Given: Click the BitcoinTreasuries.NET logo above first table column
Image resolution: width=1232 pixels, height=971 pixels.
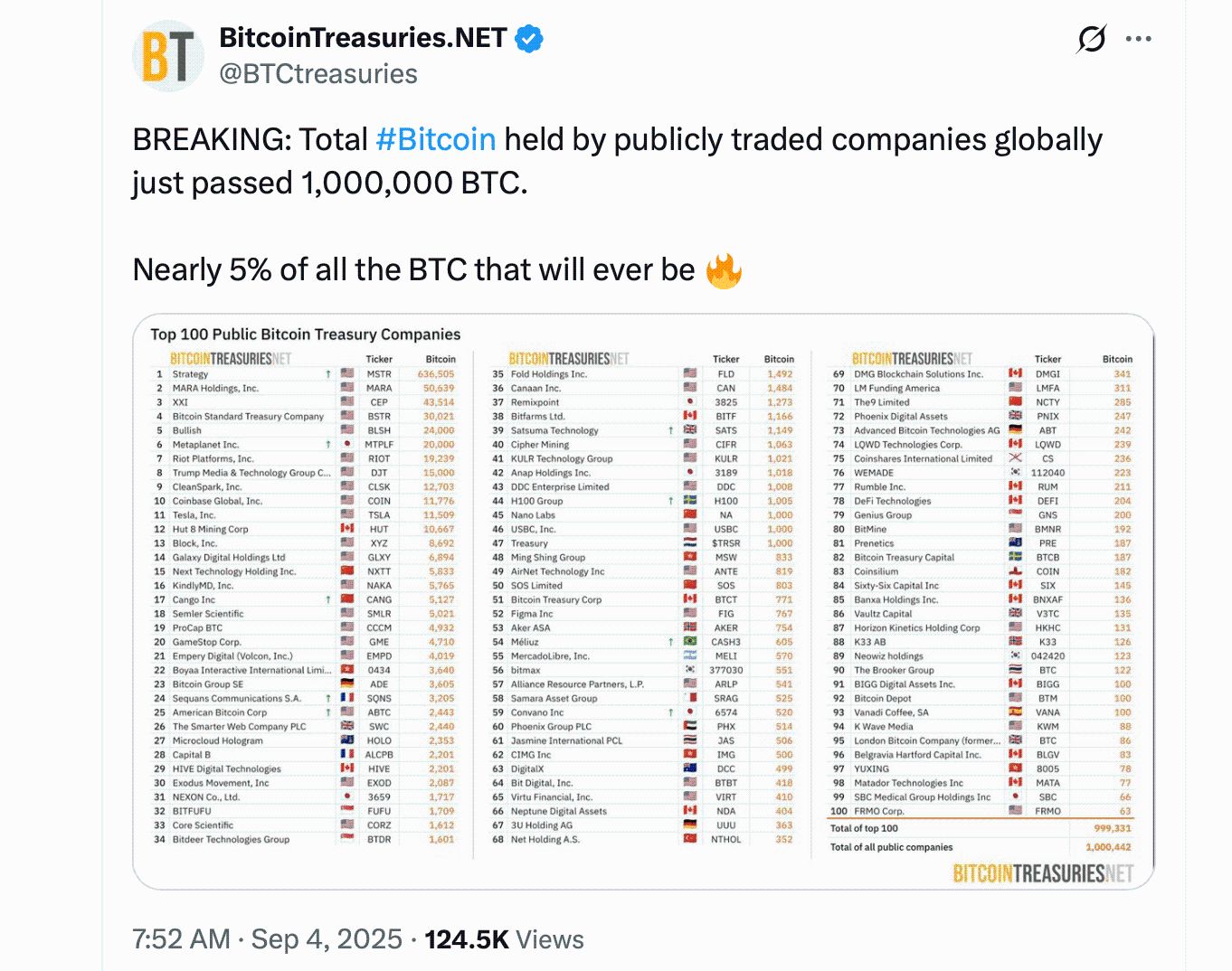Looking at the screenshot, I should point(231,359).
